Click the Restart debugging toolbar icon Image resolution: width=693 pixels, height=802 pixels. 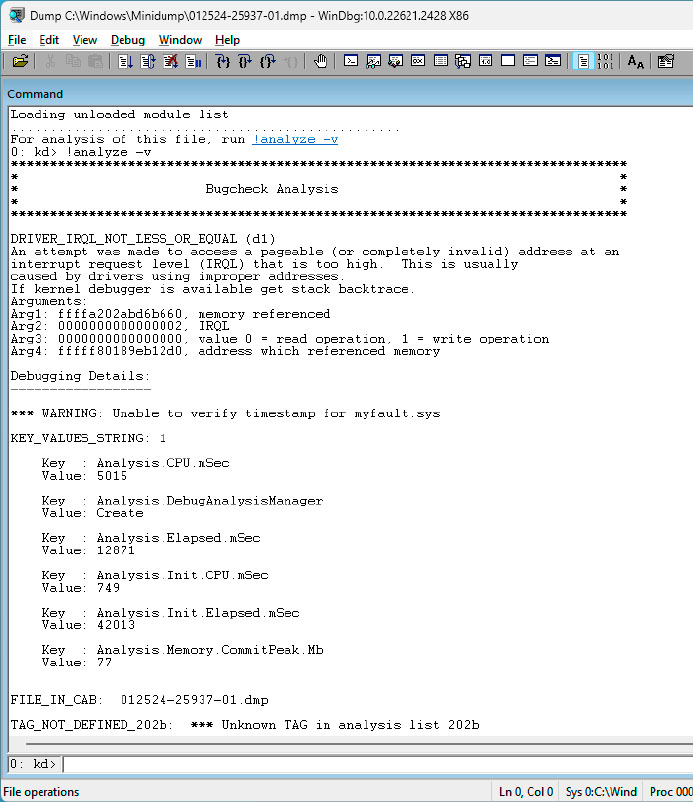click(148, 61)
